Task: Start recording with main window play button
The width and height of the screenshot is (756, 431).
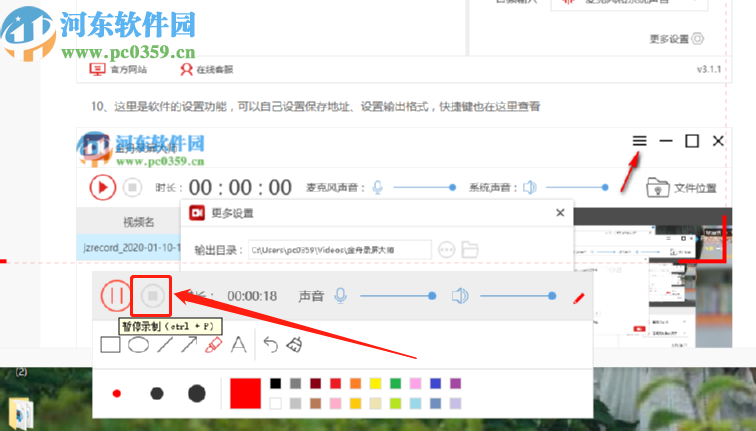Action: [x=103, y=188]
